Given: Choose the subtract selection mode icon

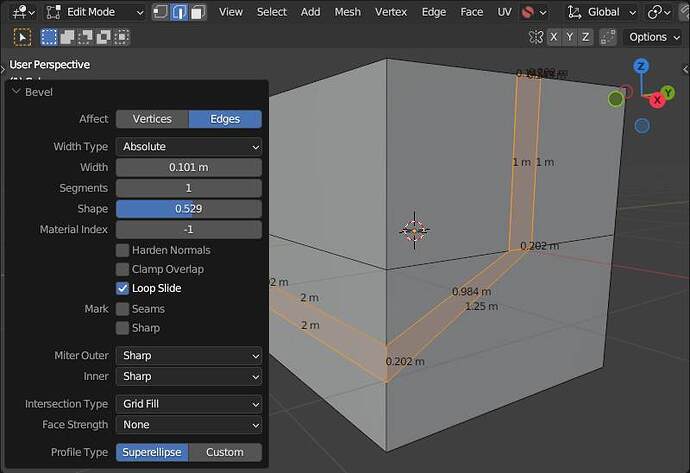Looking at the screenshot, I should pos(85,37).
